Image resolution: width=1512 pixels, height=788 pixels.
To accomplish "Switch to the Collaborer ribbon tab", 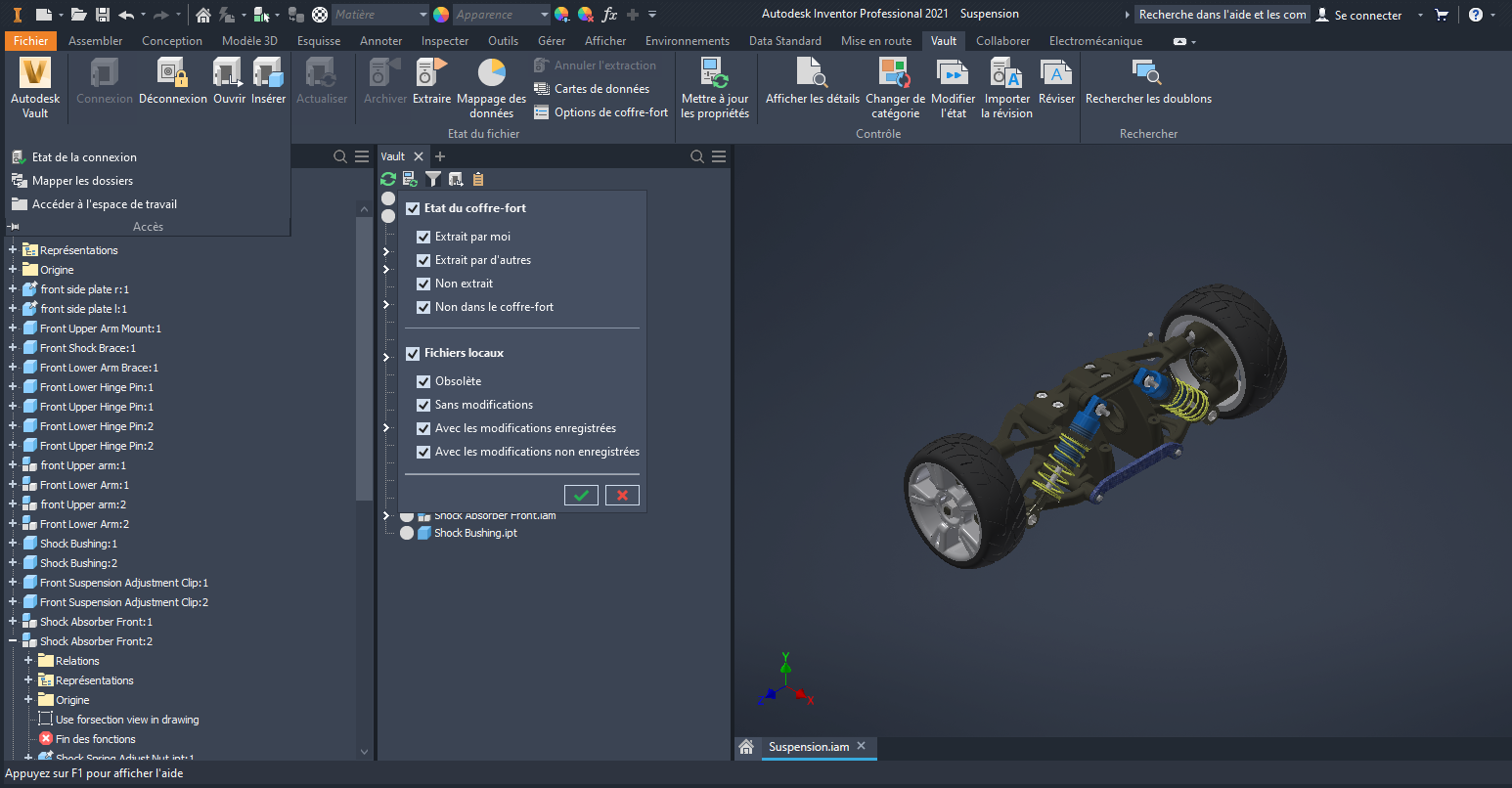I will [x=1002, y=41].
